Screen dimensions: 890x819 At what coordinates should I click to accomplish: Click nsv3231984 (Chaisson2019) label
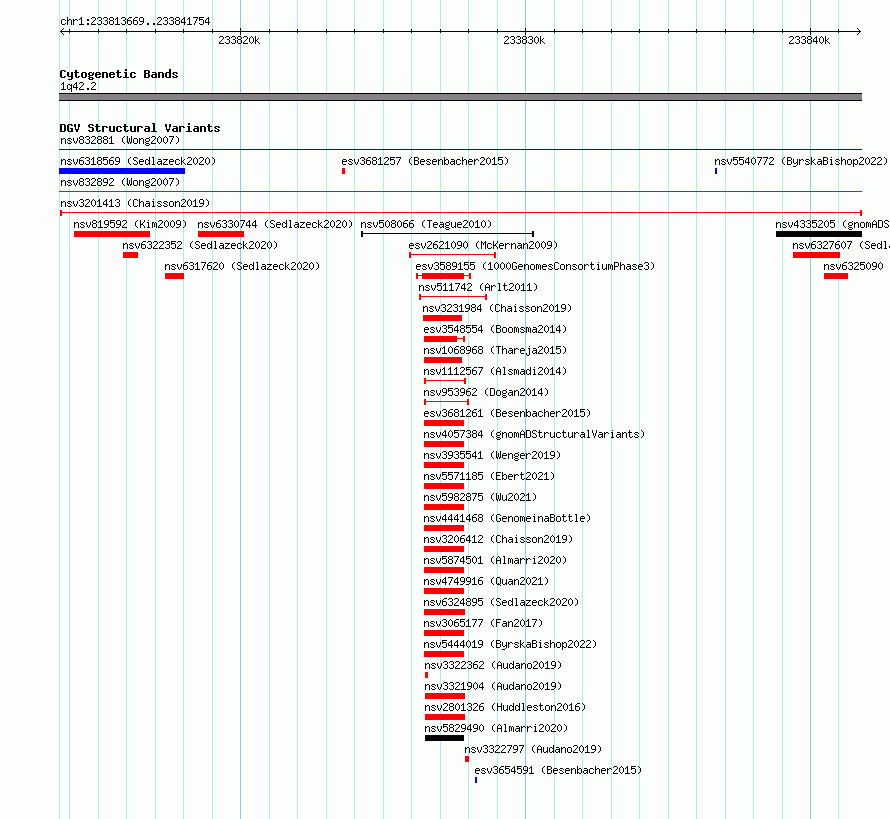tap(497, 308)
